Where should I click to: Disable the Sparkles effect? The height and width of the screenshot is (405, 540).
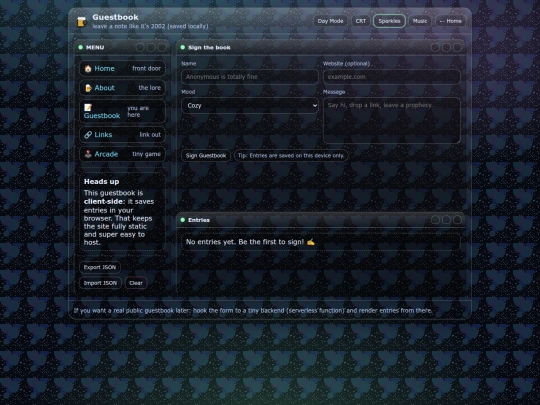389,21
